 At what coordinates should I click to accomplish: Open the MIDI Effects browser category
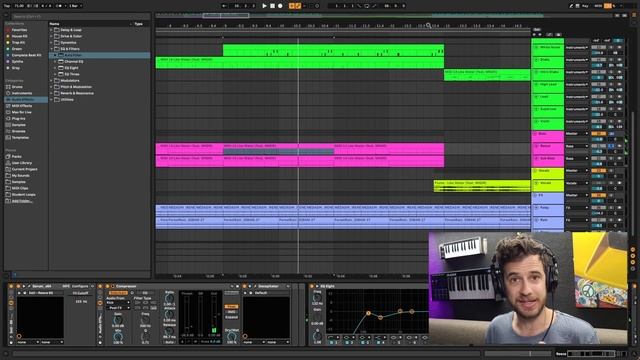click(22, 106)
